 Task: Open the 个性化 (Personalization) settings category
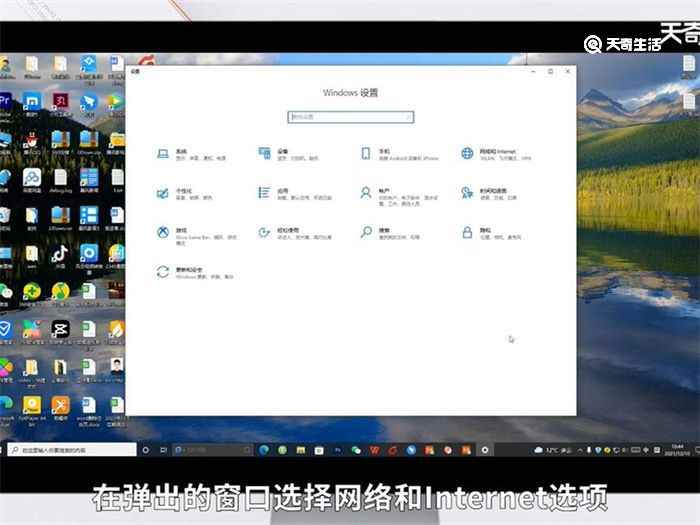(184, 194)
